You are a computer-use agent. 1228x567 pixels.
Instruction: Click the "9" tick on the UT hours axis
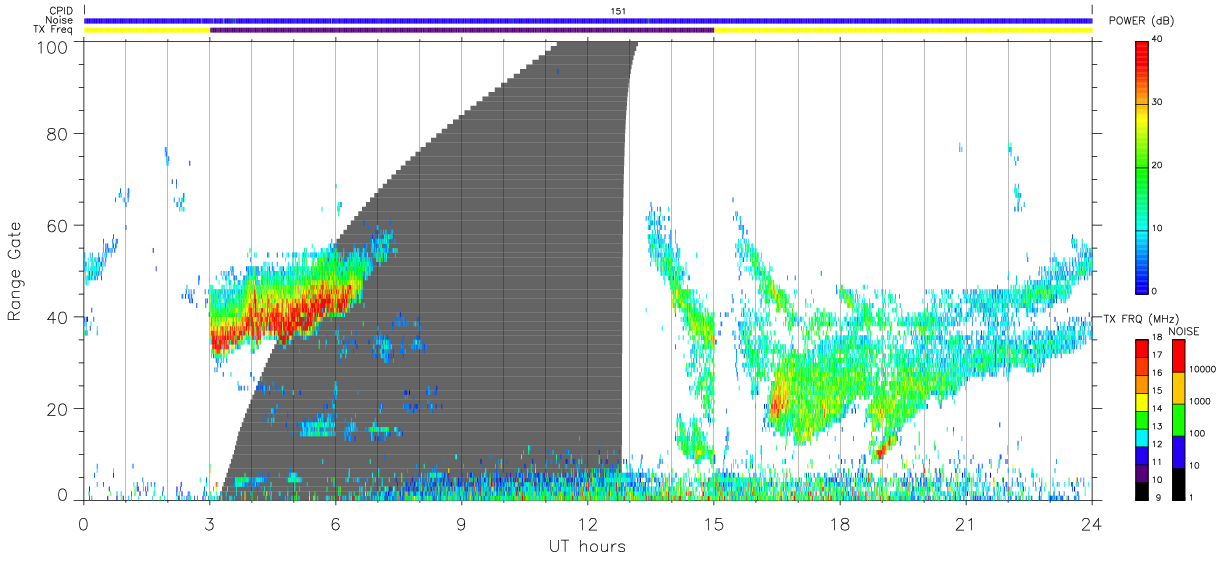click(462, 524)
